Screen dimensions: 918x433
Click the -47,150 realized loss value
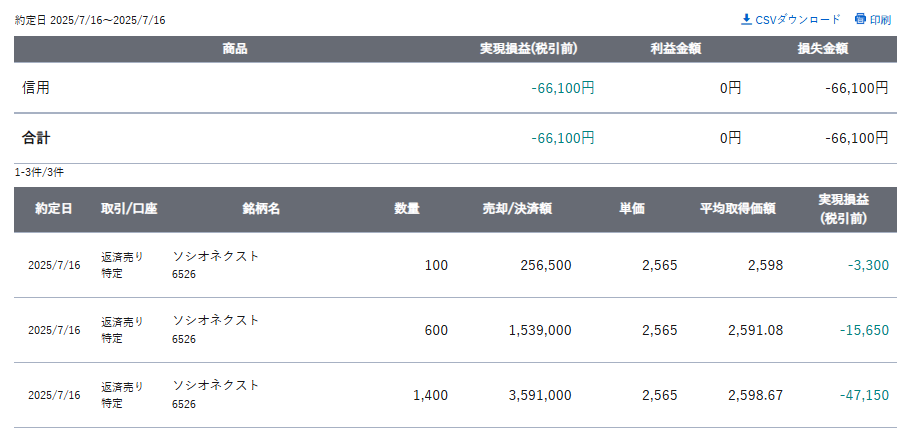[864, 396]
